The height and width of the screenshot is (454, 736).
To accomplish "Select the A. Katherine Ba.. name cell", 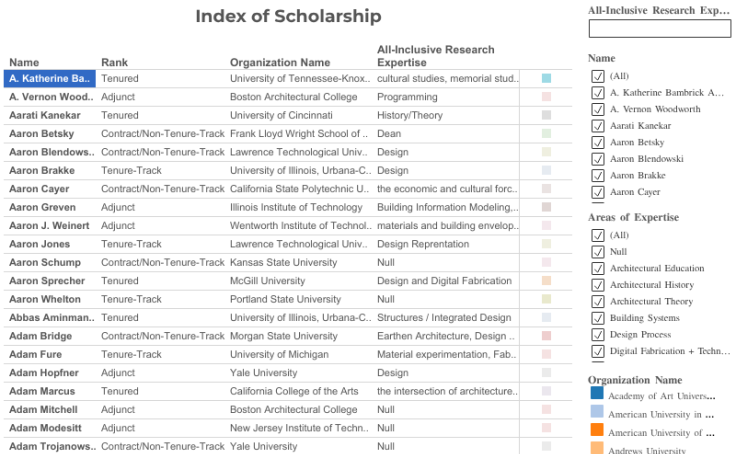I will point(50,78).
